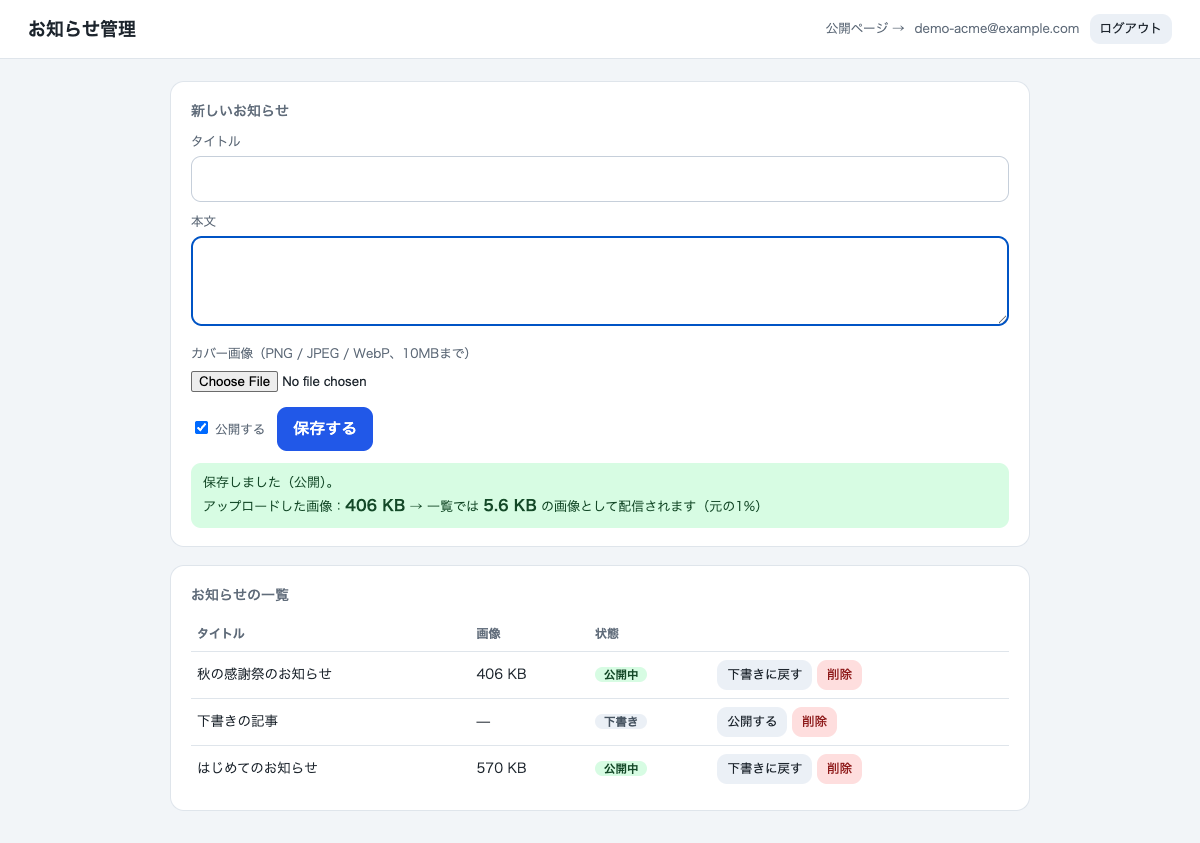This screenshot has height=843, width=1200.
Task: Click the タイトル column header in the list
Action: pos(221,634)
